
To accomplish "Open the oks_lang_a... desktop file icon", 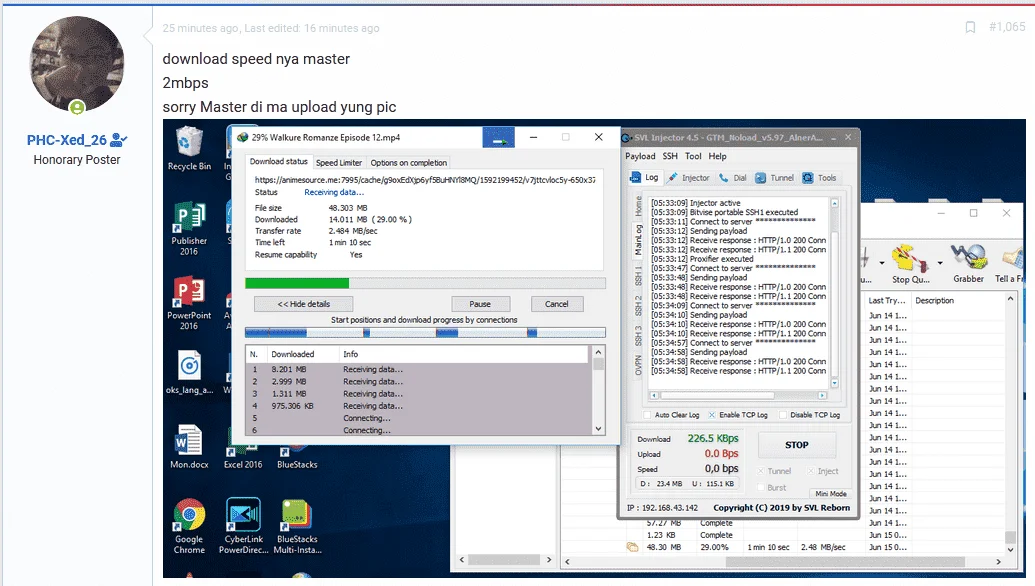I will [189, 372].
